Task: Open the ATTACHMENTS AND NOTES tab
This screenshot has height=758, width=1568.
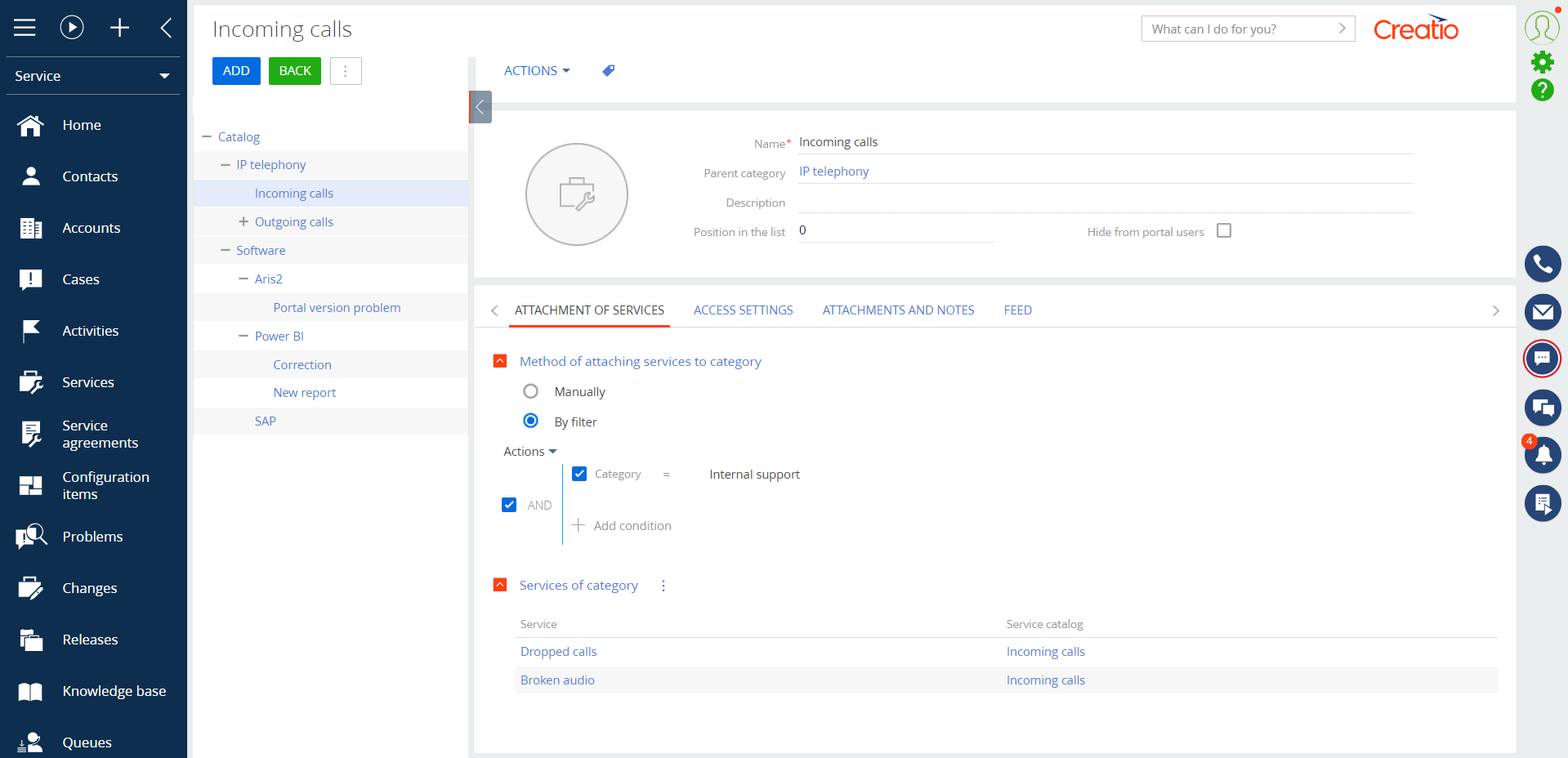Action: (898, 310)
